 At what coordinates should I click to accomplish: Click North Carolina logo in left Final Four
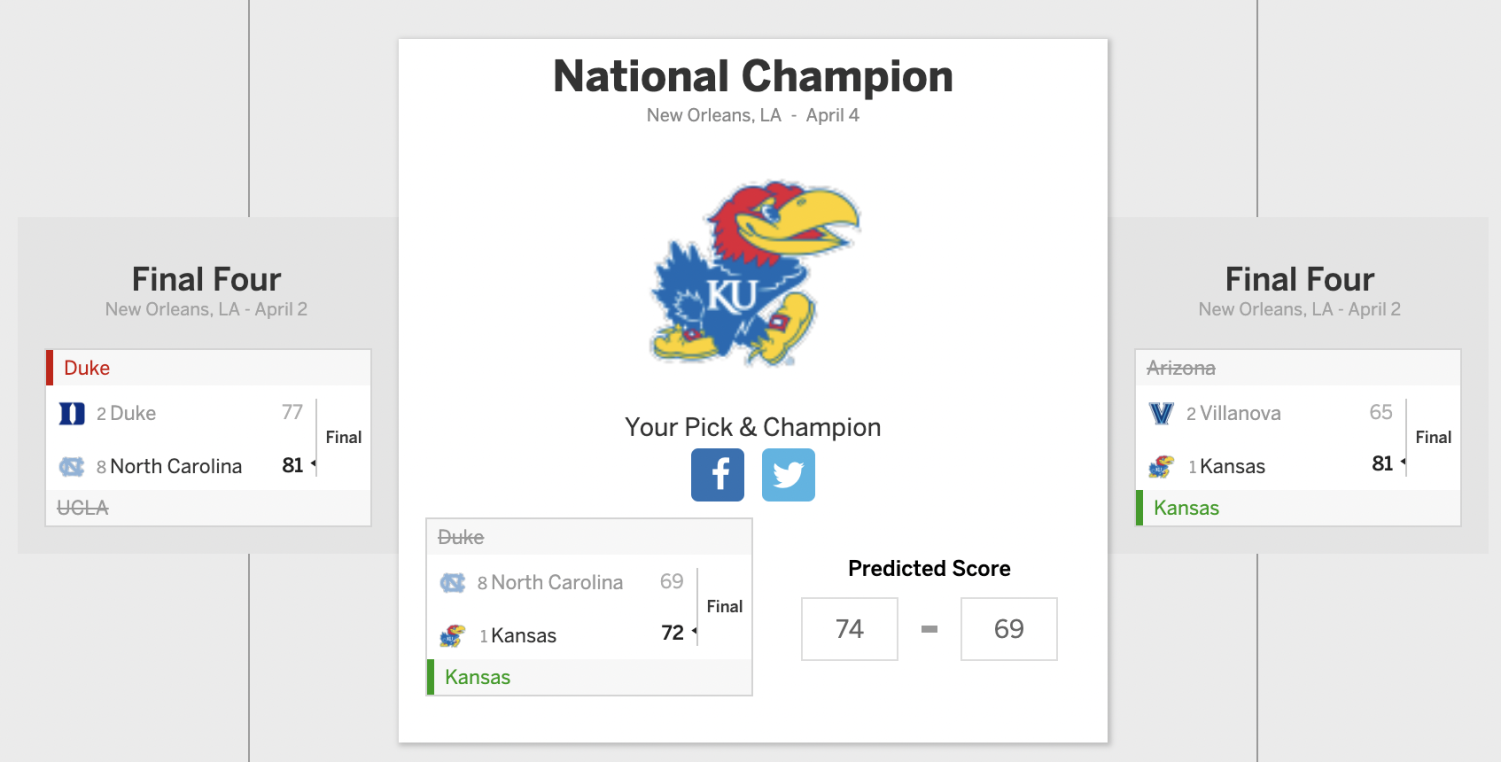(x=72, y=466)
